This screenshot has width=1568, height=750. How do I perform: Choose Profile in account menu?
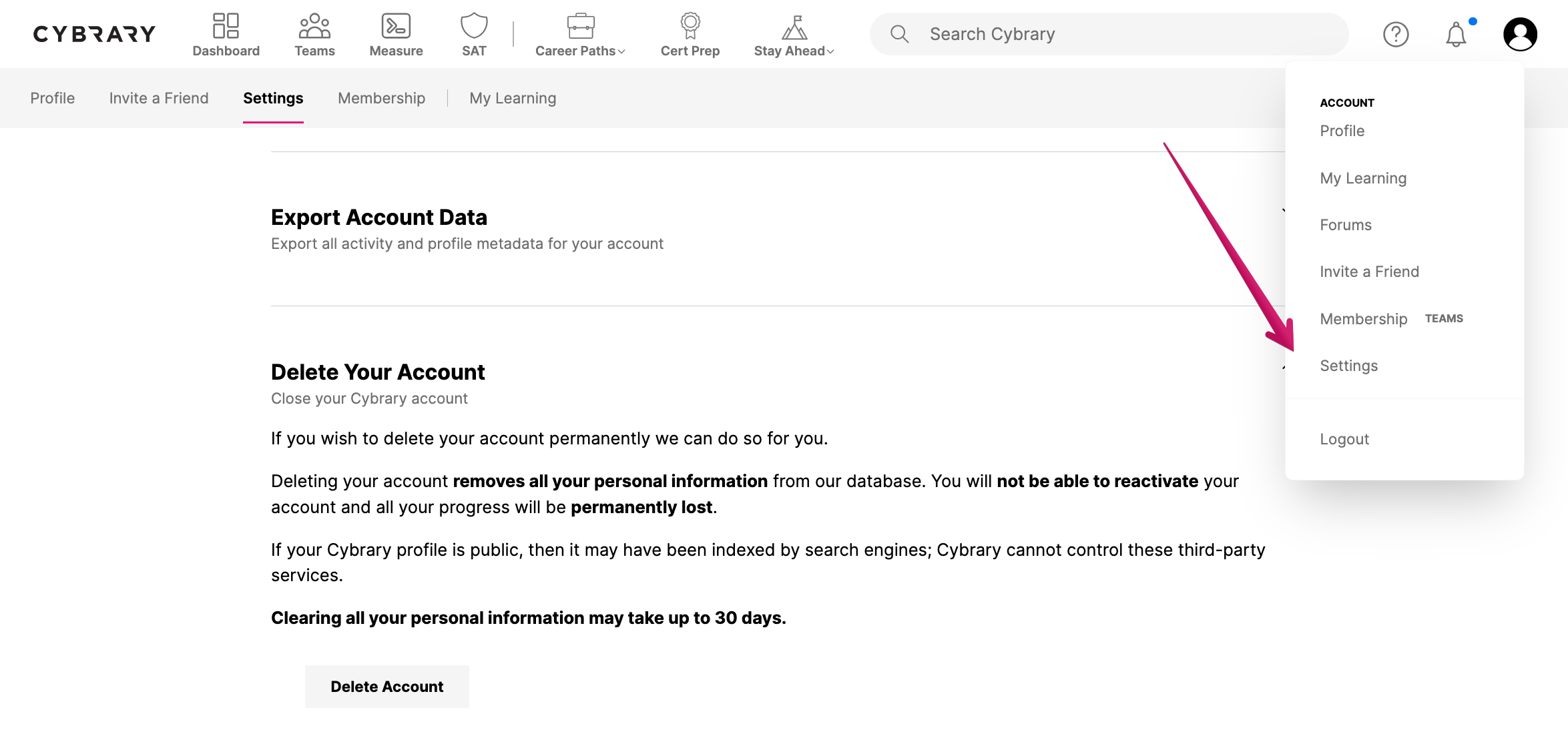point(1342,131)
